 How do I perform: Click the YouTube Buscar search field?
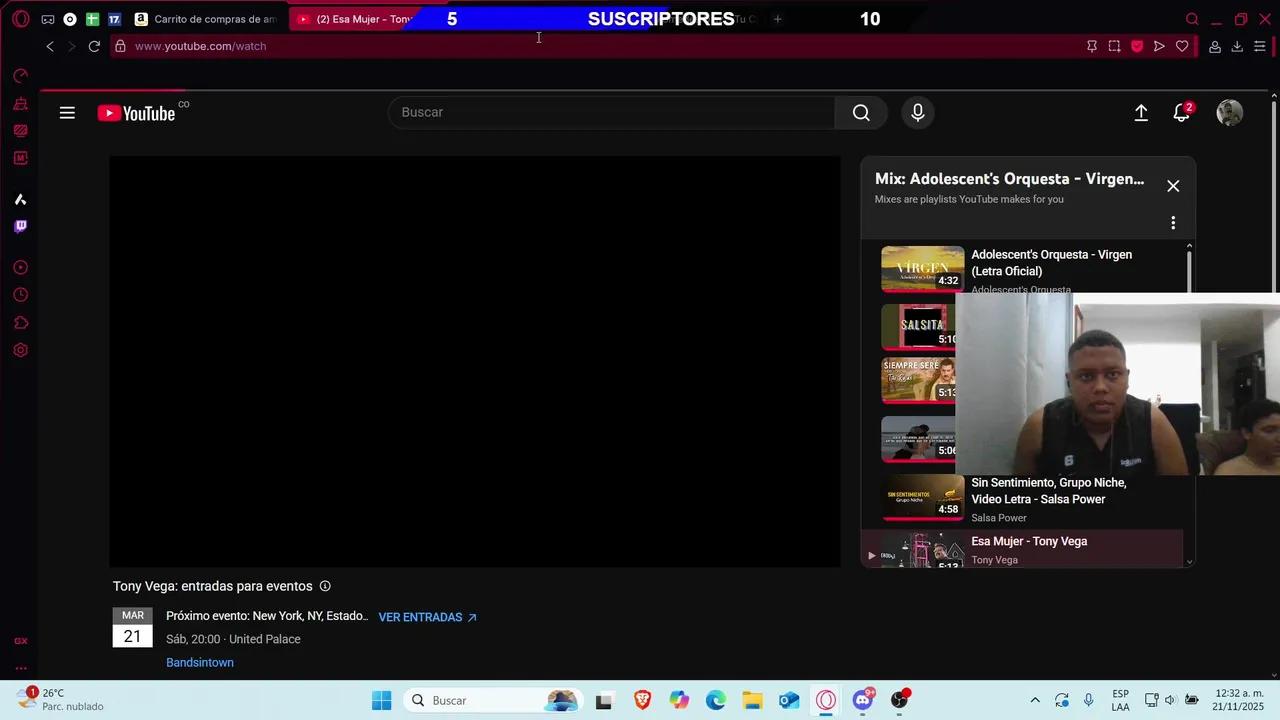pos(611,113)
